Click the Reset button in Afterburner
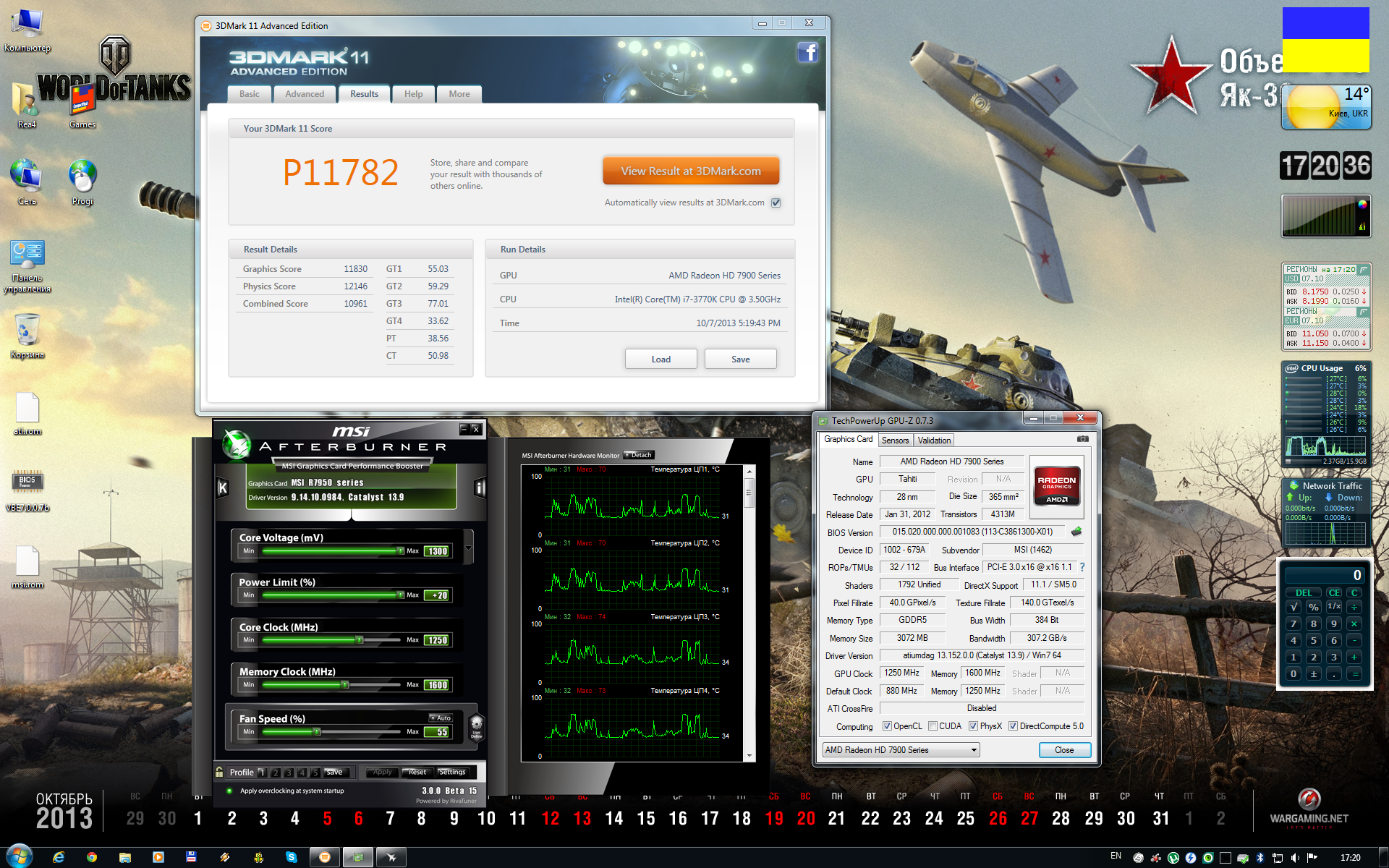This screenshot has width=1389, height=868. (417, 772)
